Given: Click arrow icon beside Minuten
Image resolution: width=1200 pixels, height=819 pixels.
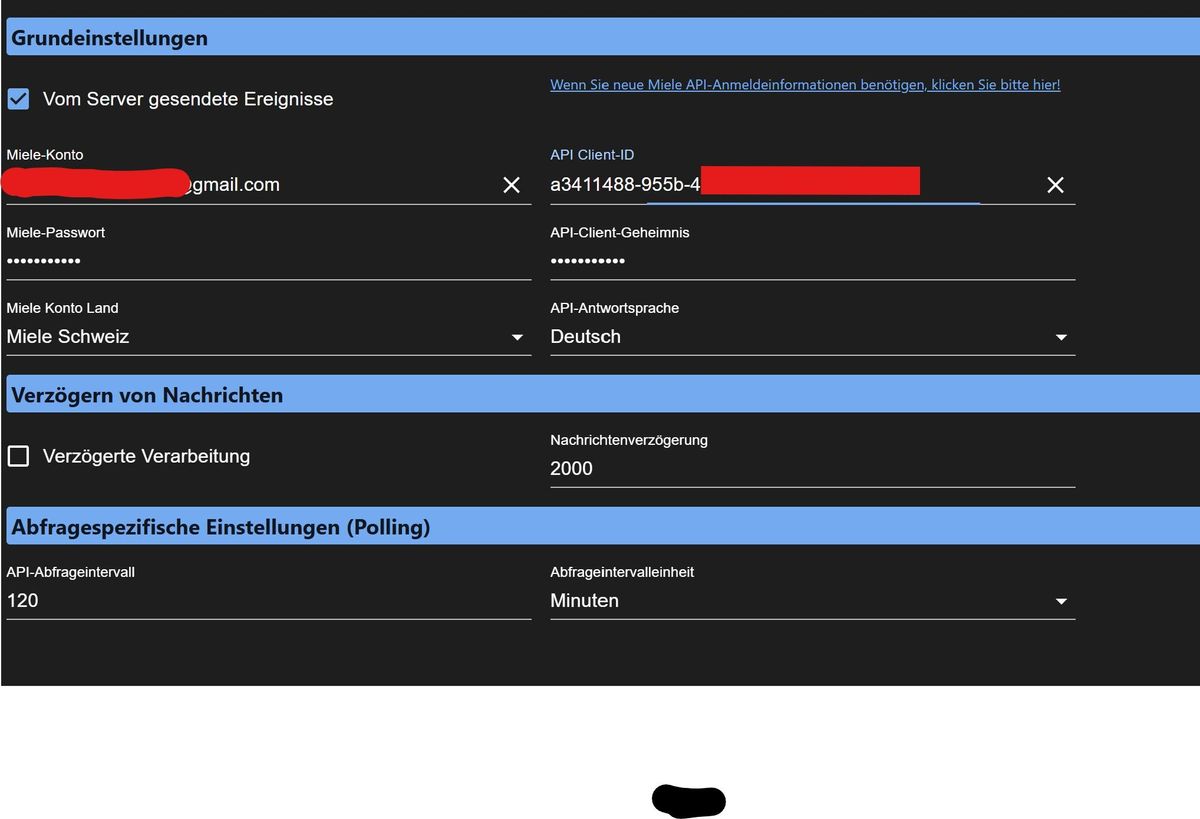Looking at the screenshot, I should click(x=1061, y=602).
